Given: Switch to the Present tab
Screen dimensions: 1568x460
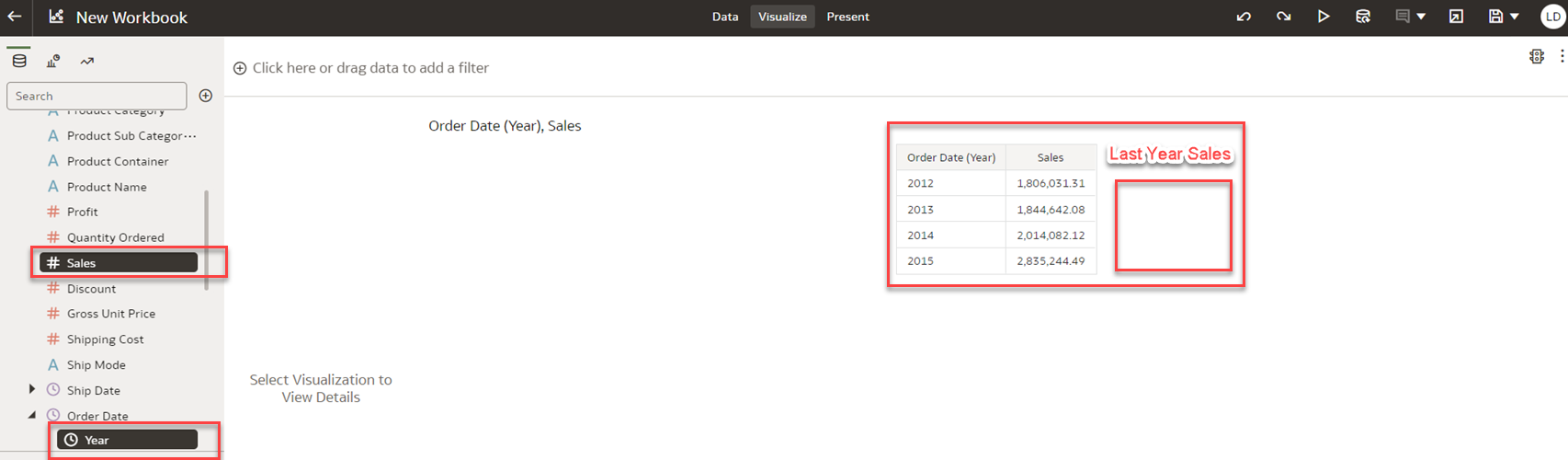Looking at the screenshot, I should pos(847,17).
